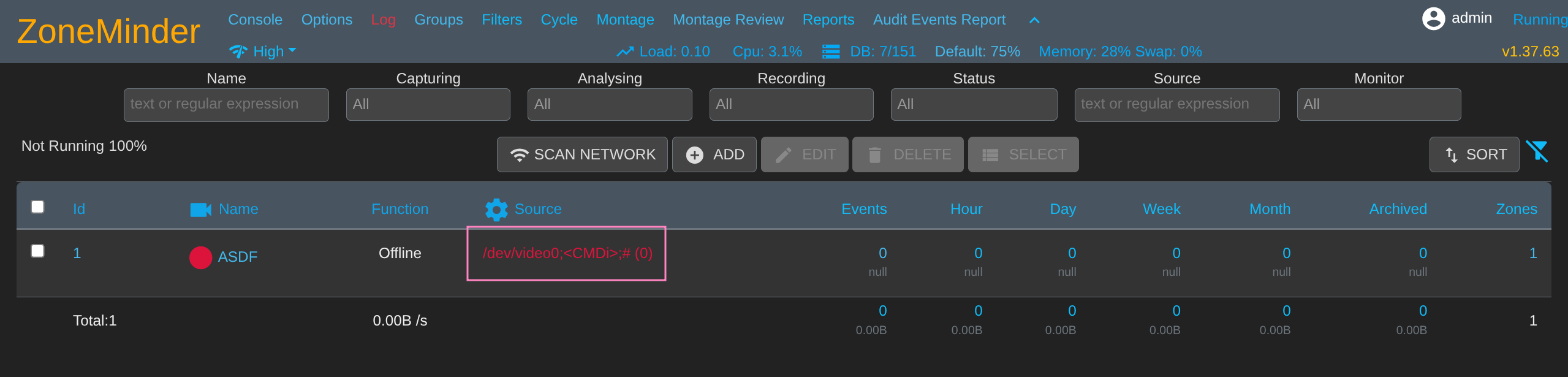
Task: Open the Capturing filter dropdown
Action: [428, 104]
